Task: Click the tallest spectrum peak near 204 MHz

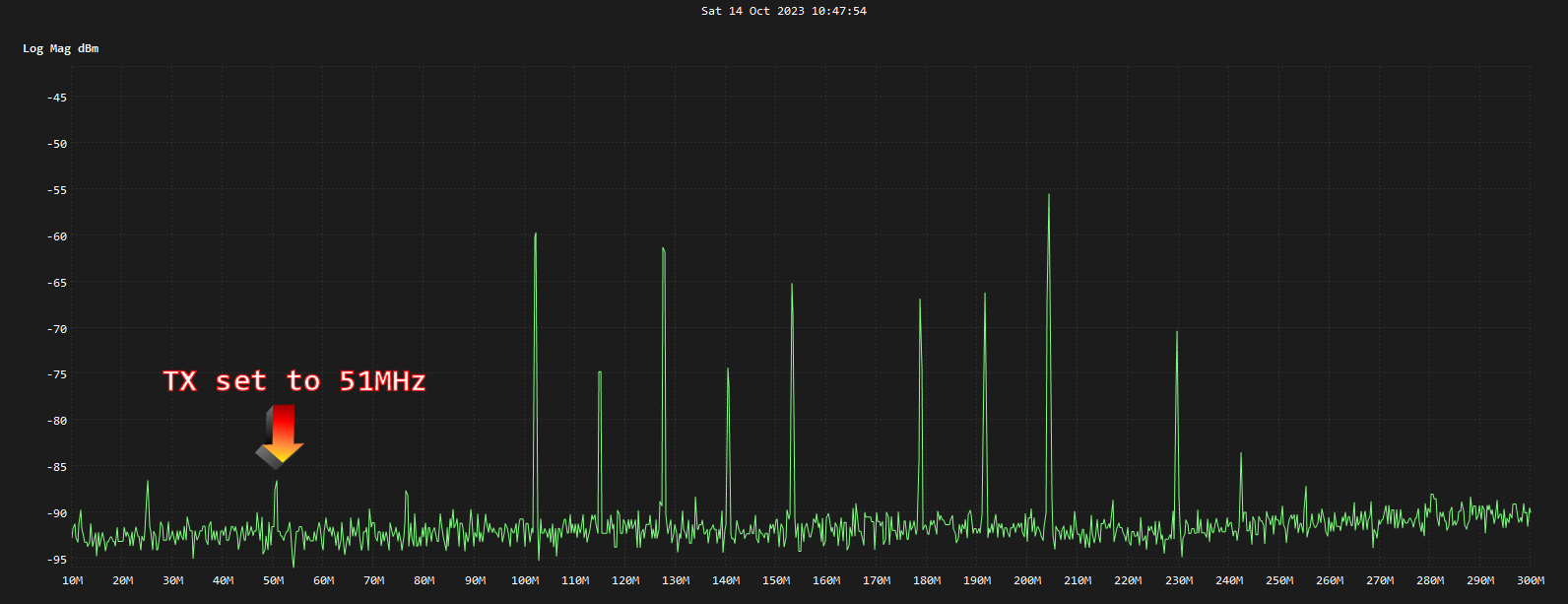Action: click(1049, 196)
